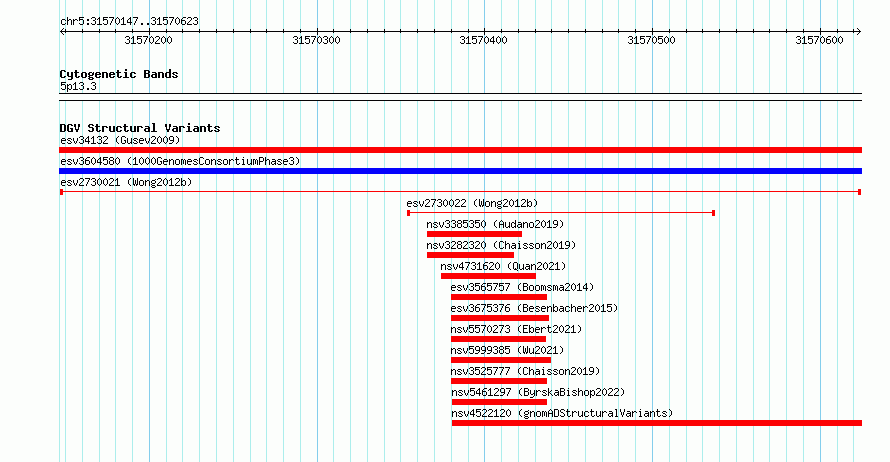Viewport: 890px width, 462px height.
Task: Select the thin esv2730022 variant span
Action: [x=561, y=213]
